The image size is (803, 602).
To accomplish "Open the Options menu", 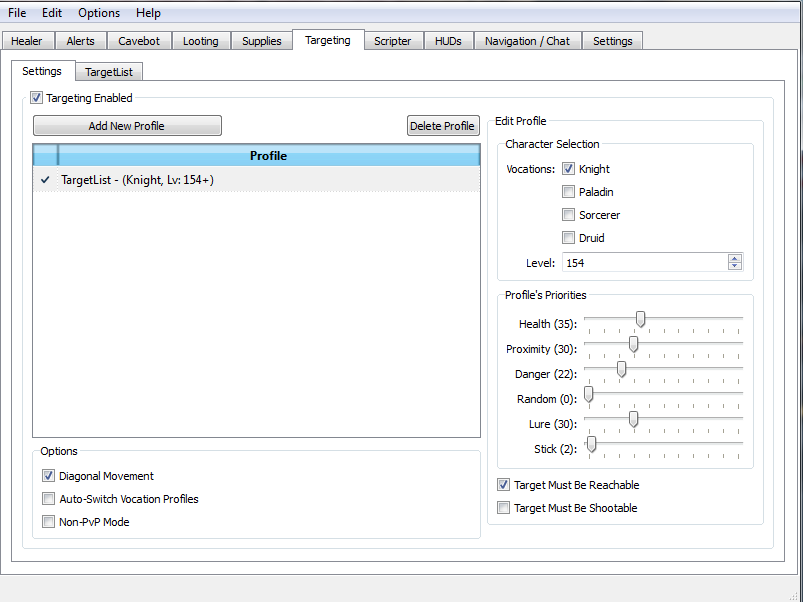I will click(99, 13).
